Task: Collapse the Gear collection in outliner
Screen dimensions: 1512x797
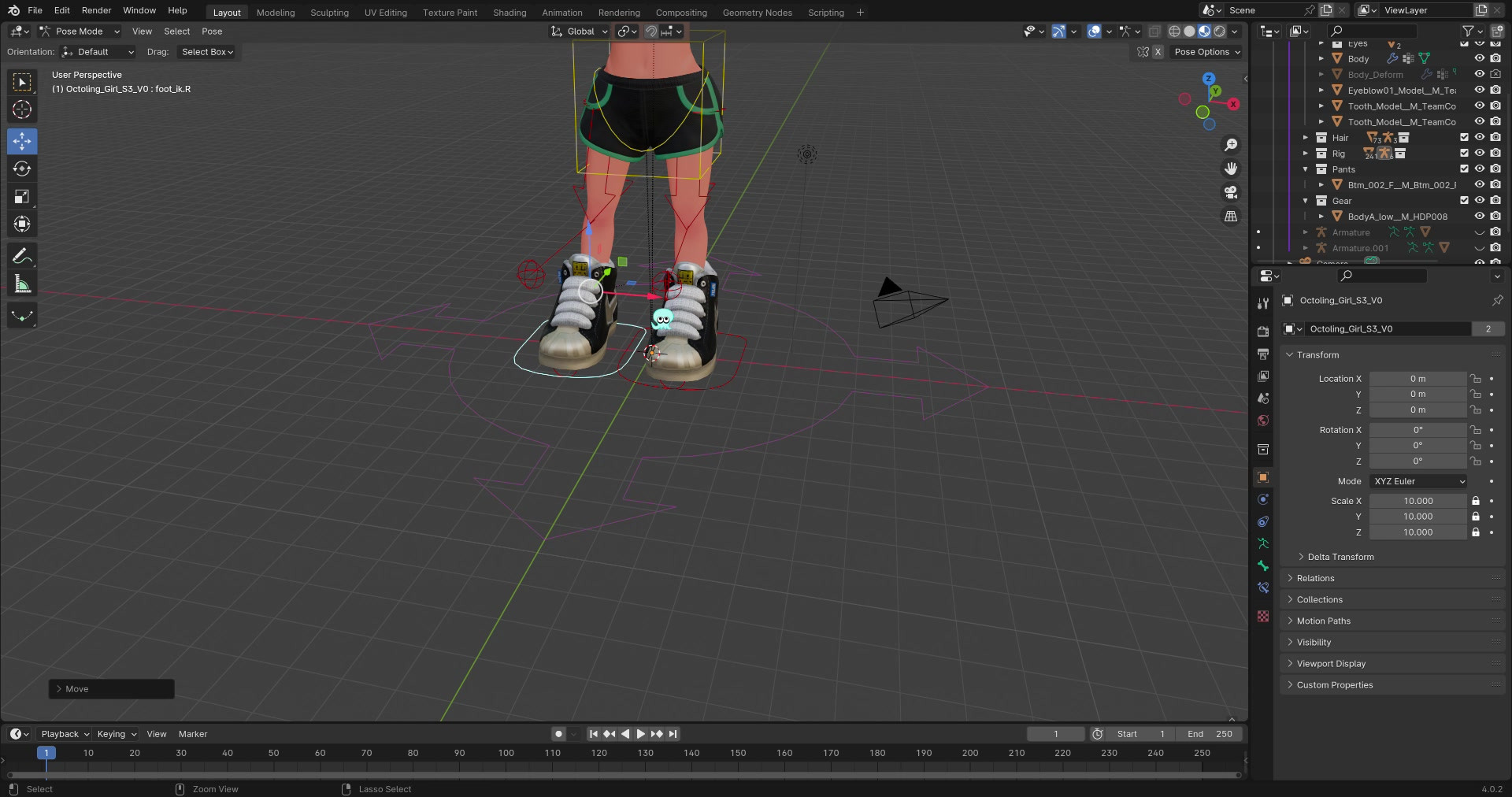Action: click(x=1306, y=201)
